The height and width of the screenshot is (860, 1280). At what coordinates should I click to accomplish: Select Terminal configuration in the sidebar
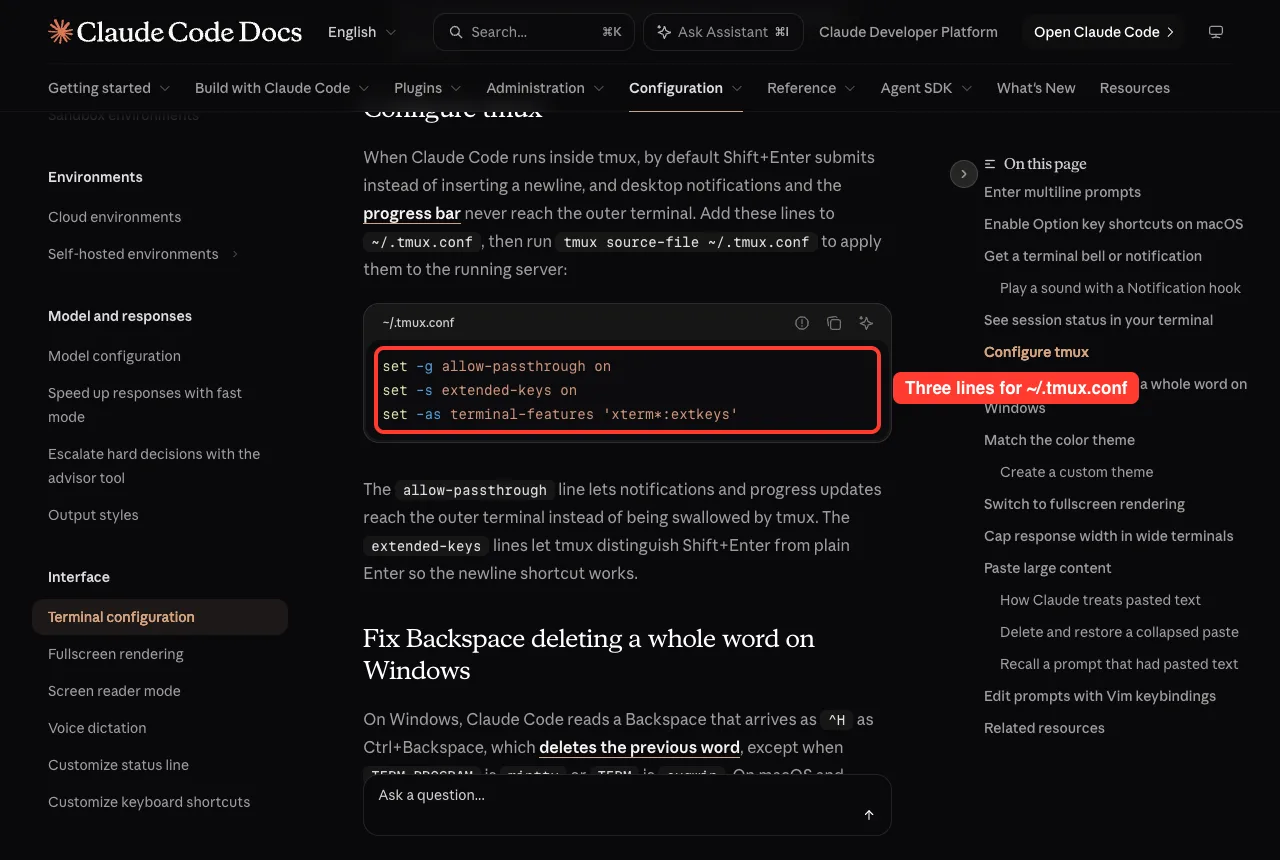click(160, 617)
